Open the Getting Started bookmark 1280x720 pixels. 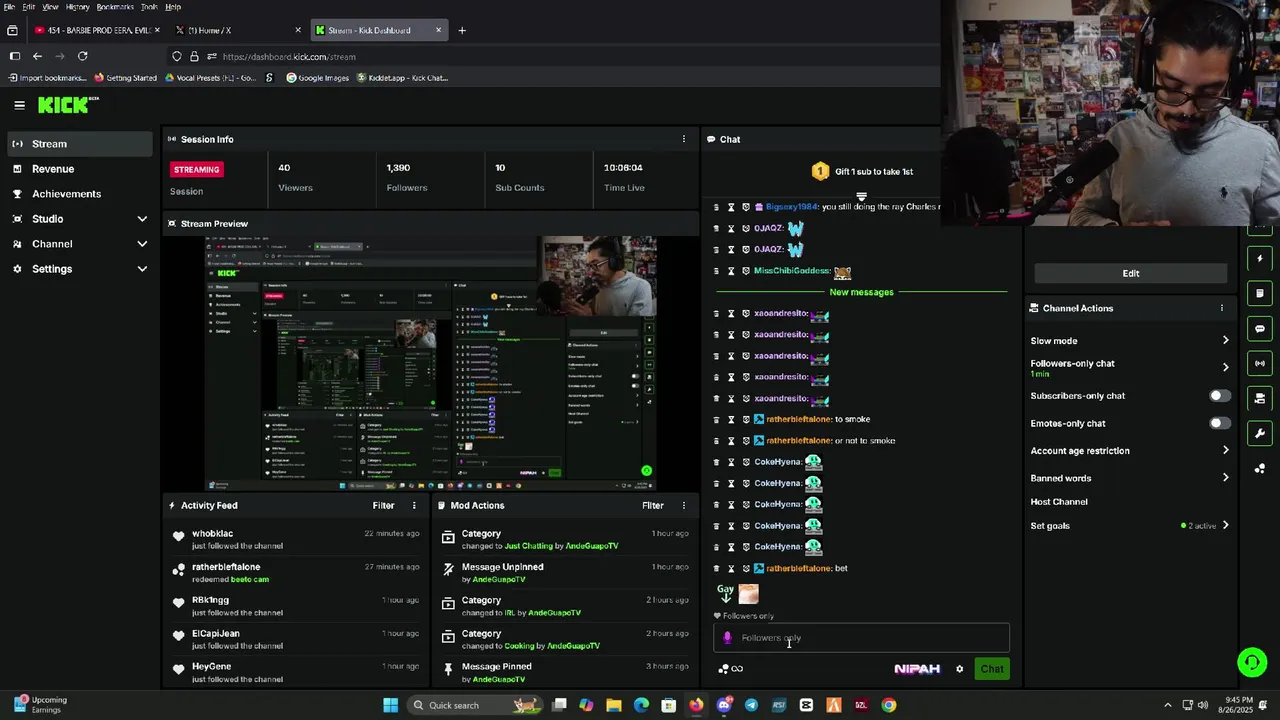tap(125, 78)
